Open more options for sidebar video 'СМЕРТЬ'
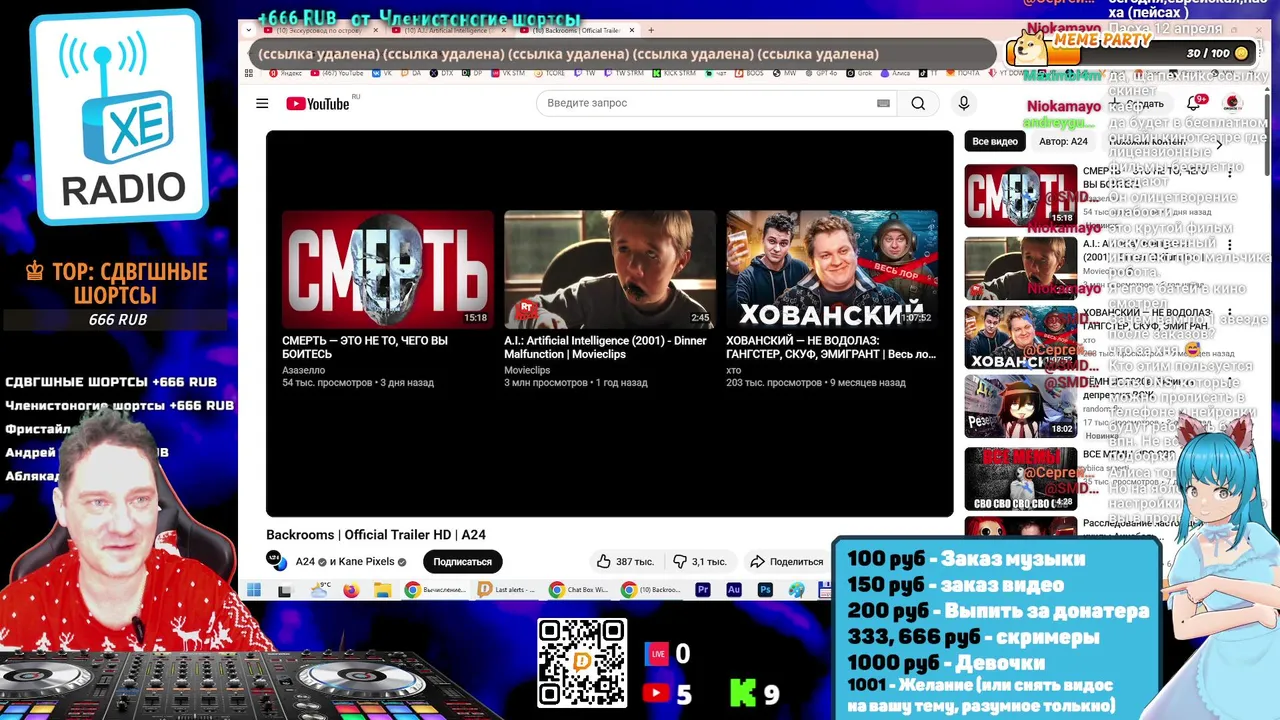This screenshot has height=720, width=1280. click(1230, 172)
